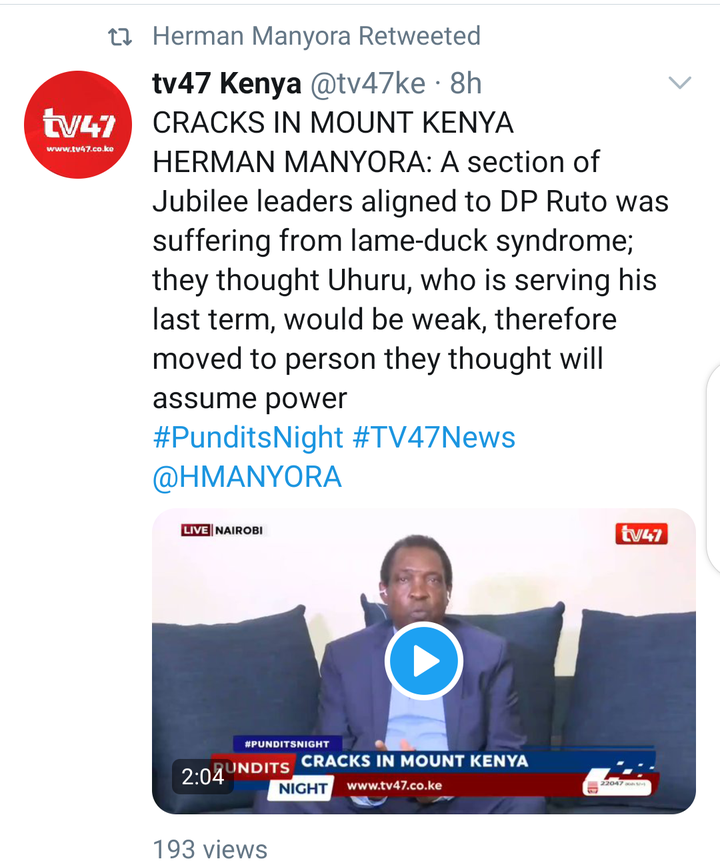Click the CRACKS IN MOUNT KENYA video banner
The height and width of the screenshot is (863, 720).
(414, 761)
